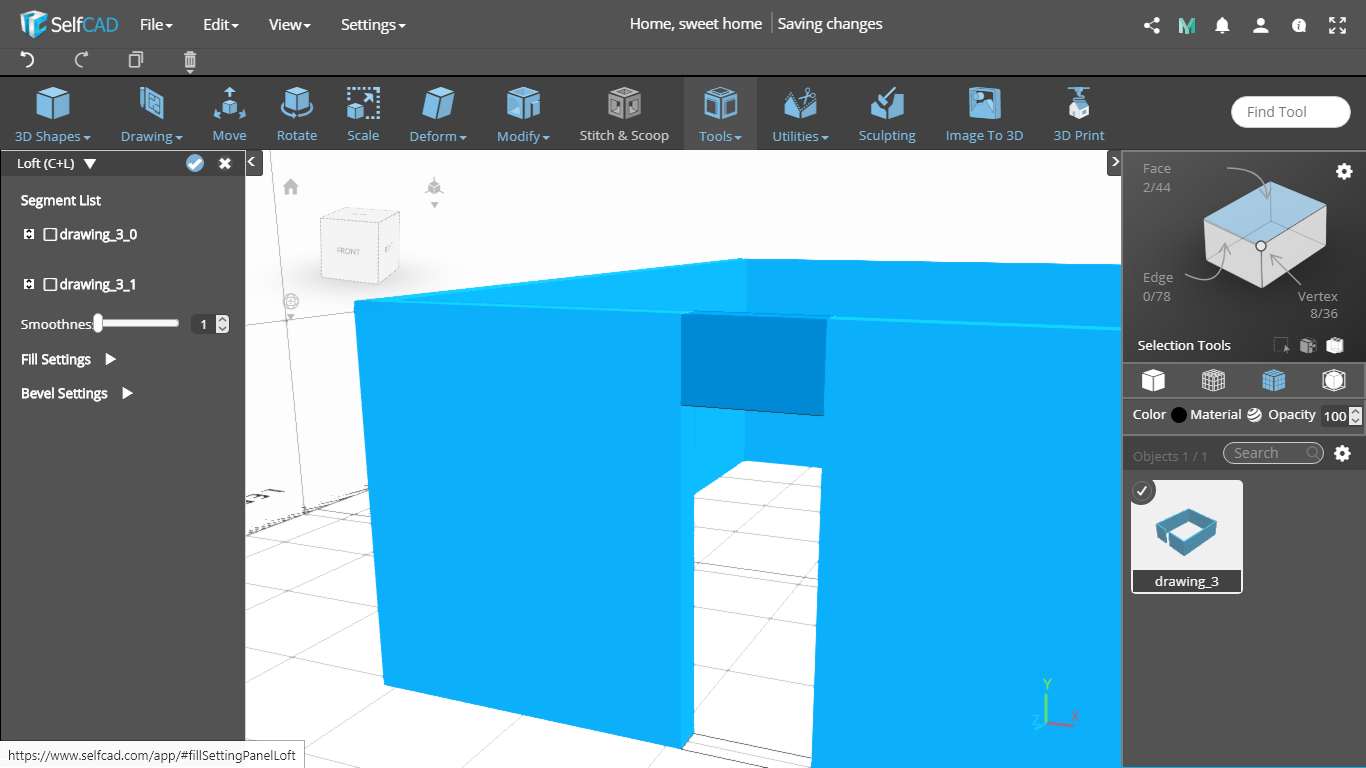Open notifications bell icon

coord(1222,26)
